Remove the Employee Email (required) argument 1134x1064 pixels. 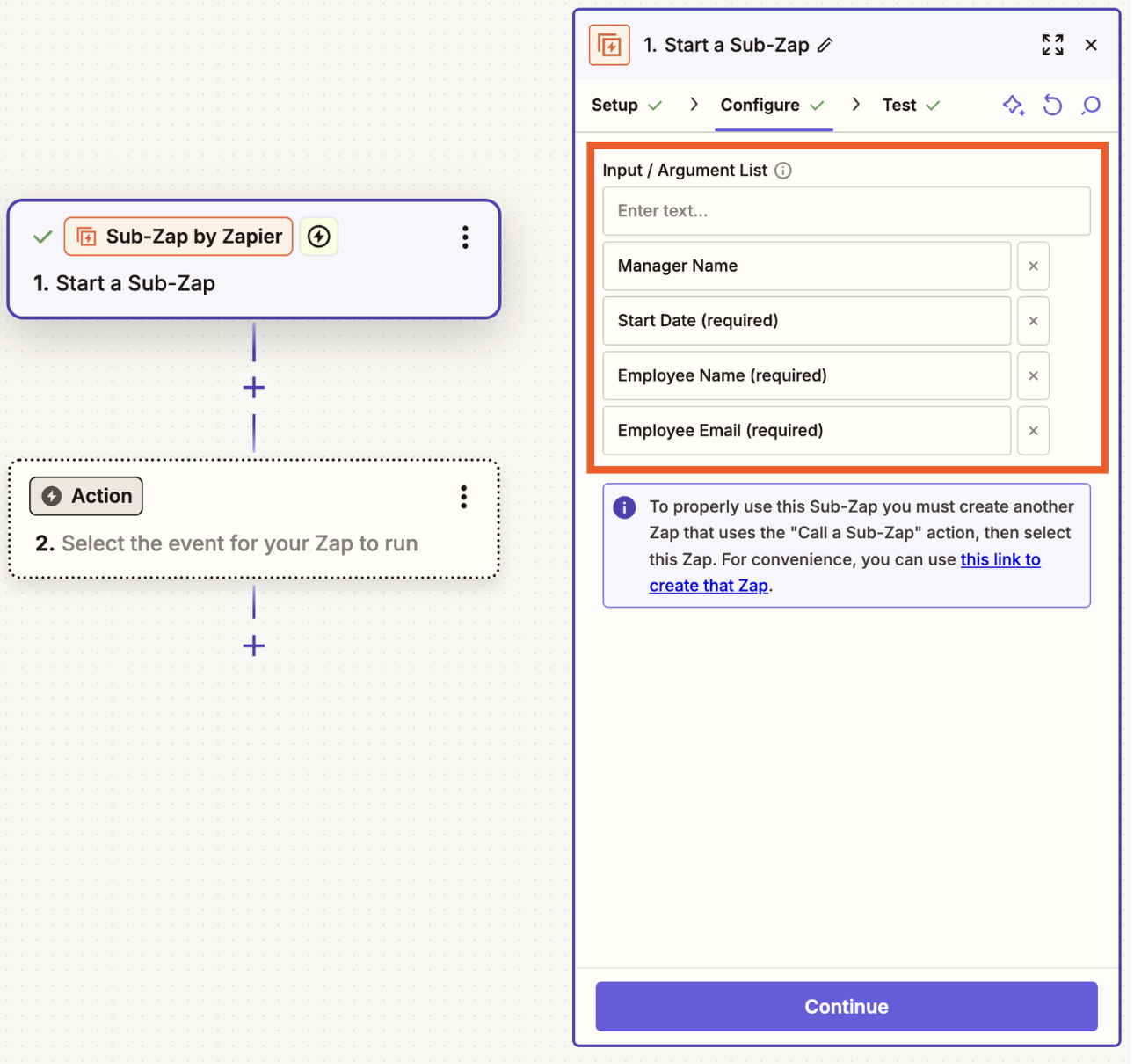[1033, 431]
